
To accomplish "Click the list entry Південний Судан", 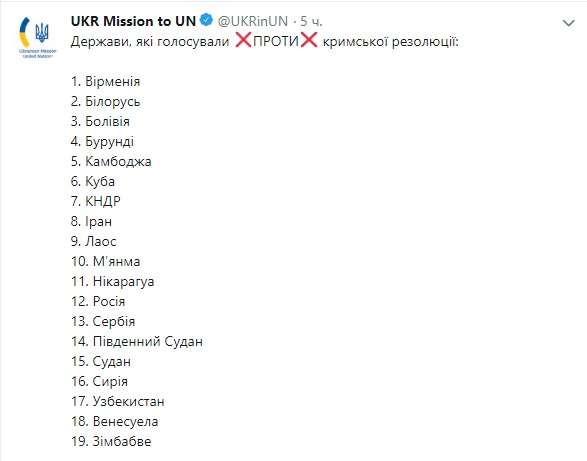I will pos(137,342).
